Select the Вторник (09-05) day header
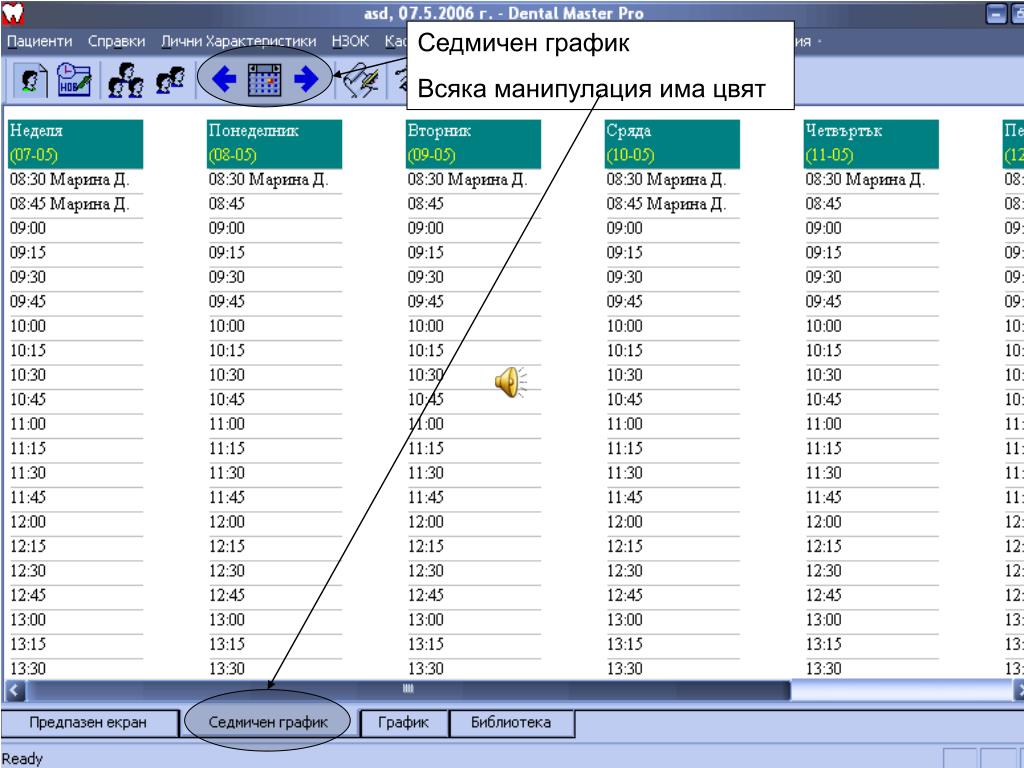Image resolution: width=1024 pixels, height=768 pixels. [x=473, y=144]
